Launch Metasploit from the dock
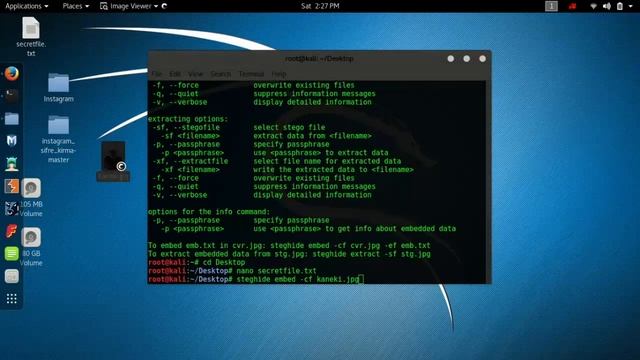 click(x=12, y=141)
